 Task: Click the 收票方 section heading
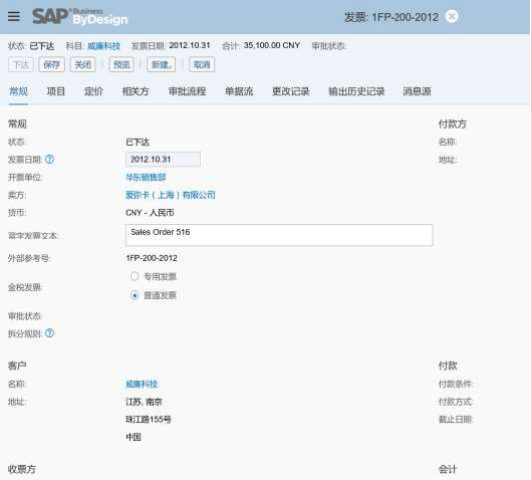pos(22,469)
